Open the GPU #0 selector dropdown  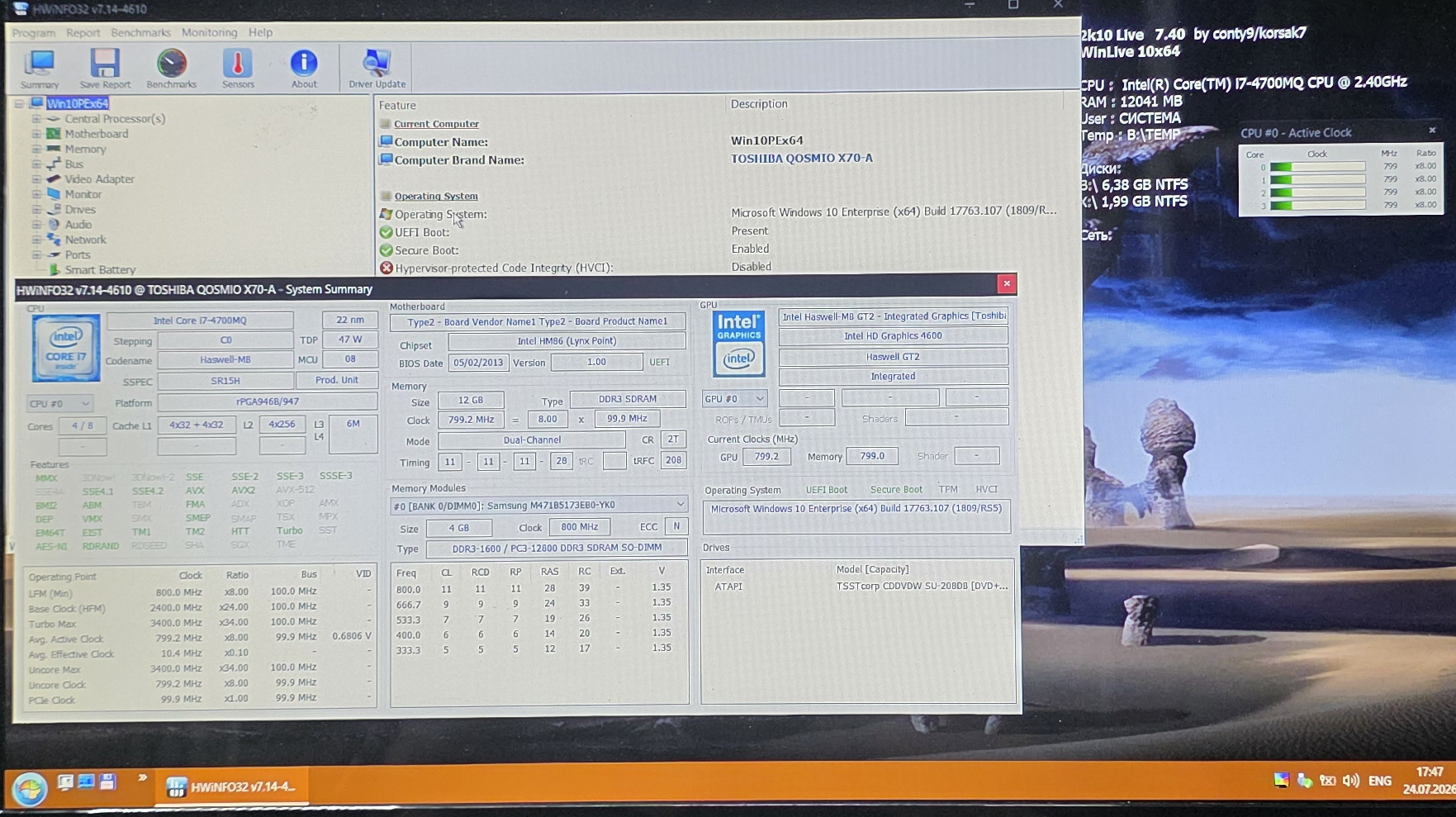click(x=735, y=398)
